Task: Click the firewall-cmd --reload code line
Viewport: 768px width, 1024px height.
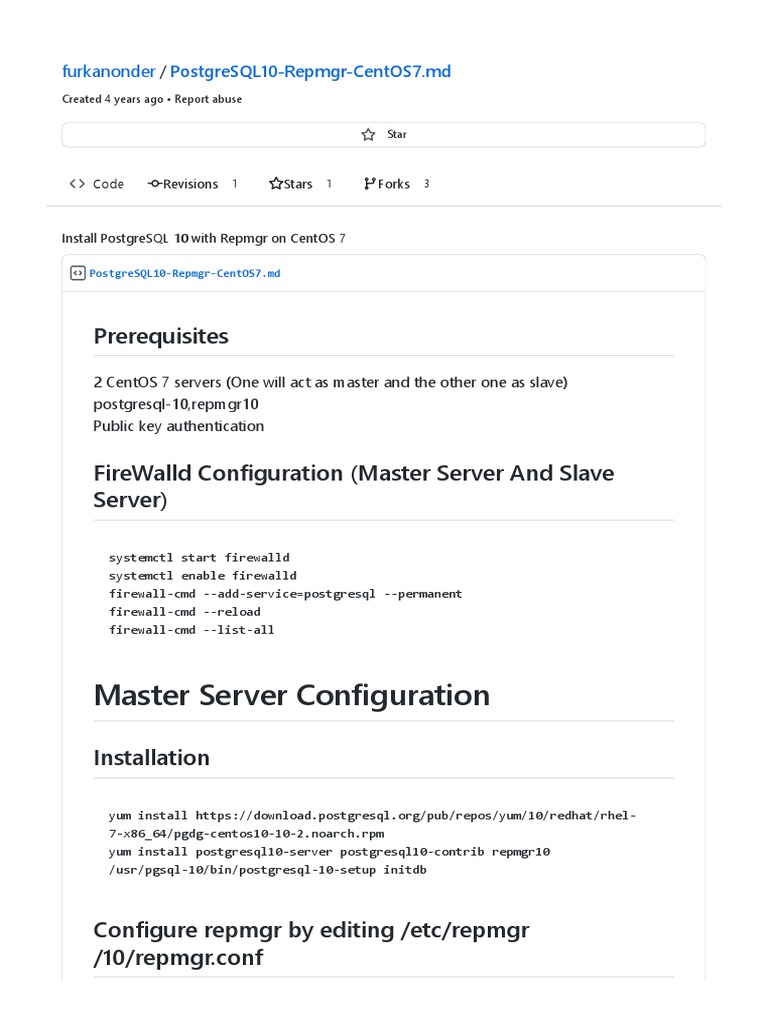Action: (185, 612)
